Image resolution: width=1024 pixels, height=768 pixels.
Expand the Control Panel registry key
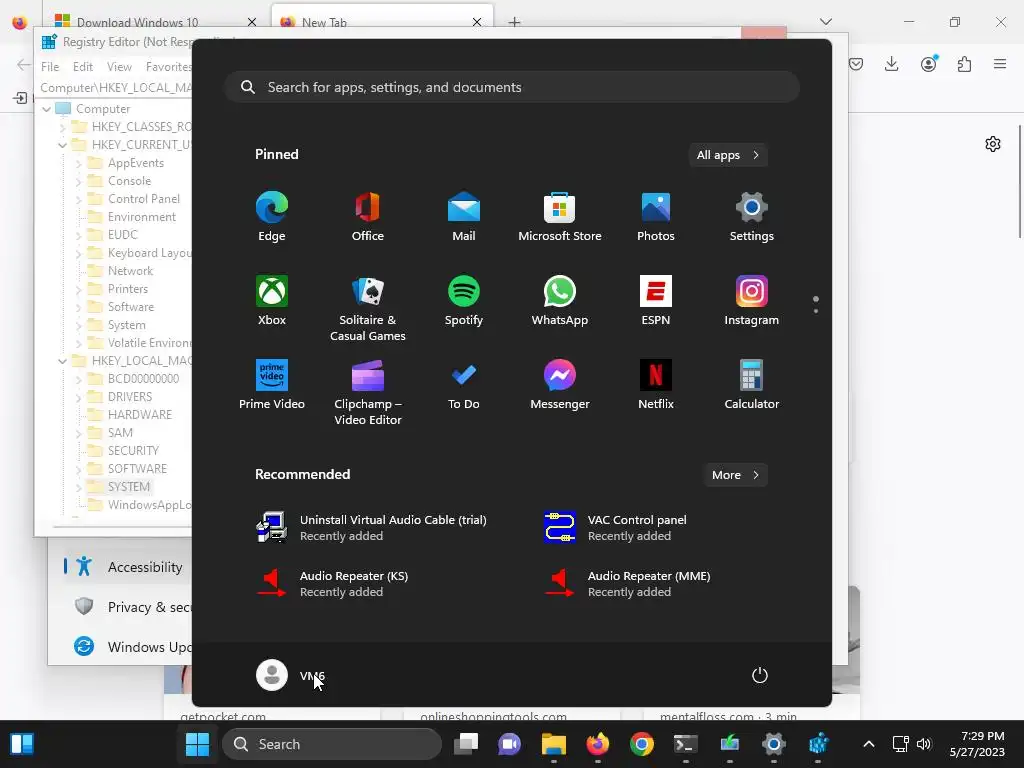tap(79, 199)
